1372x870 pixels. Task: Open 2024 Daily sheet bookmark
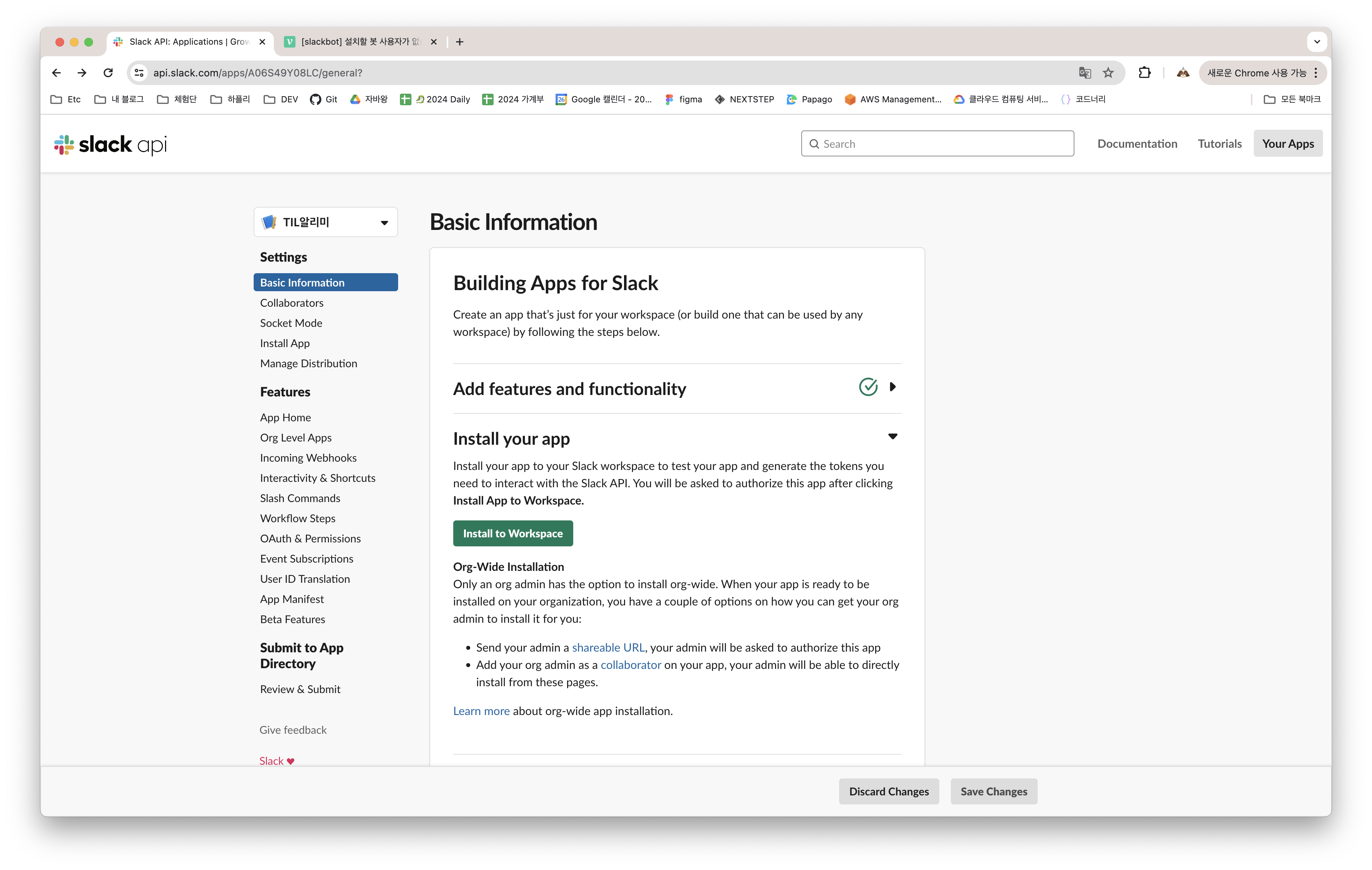coord(435,99)
